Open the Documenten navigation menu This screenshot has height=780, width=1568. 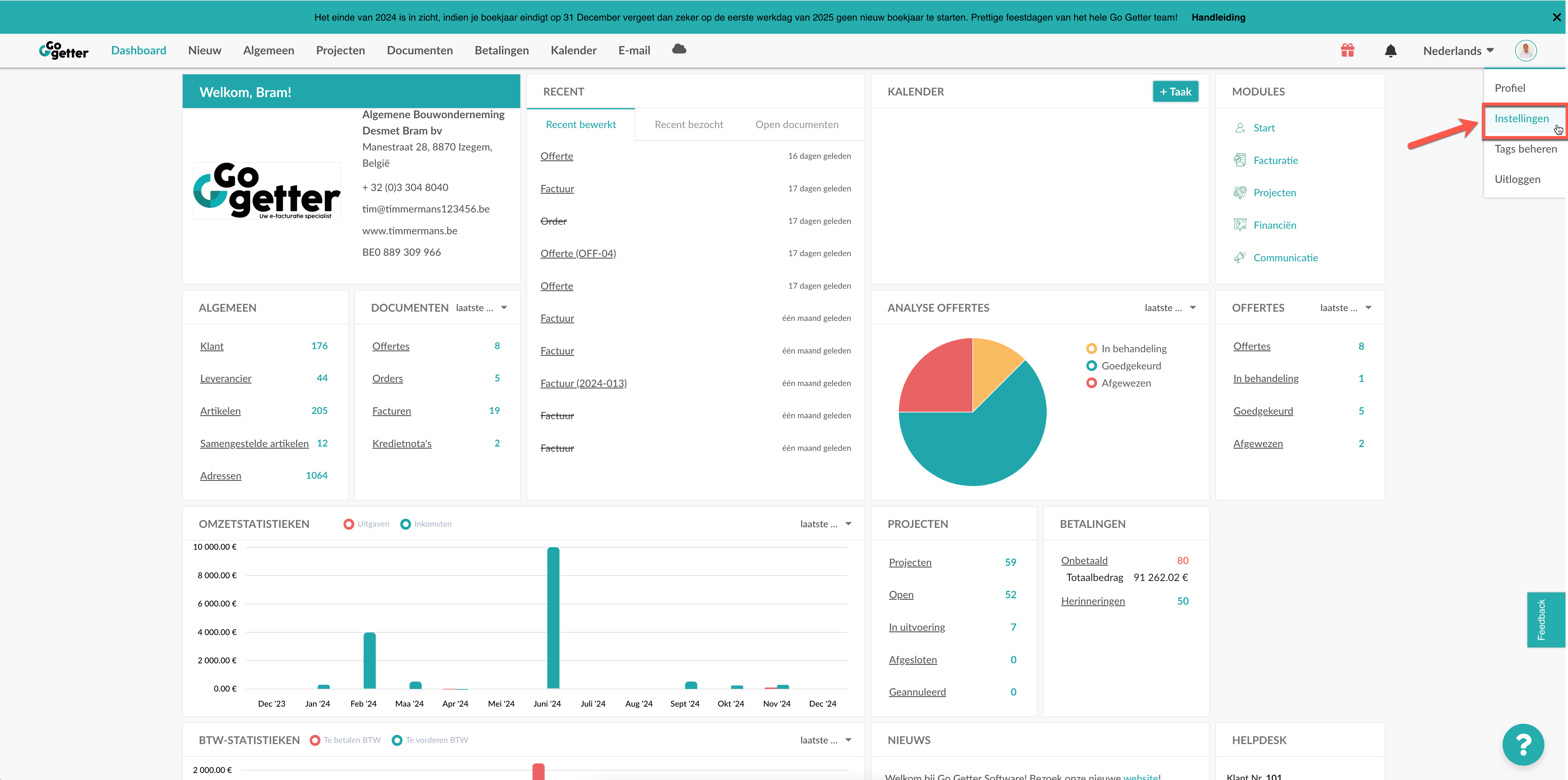(420, 51)
